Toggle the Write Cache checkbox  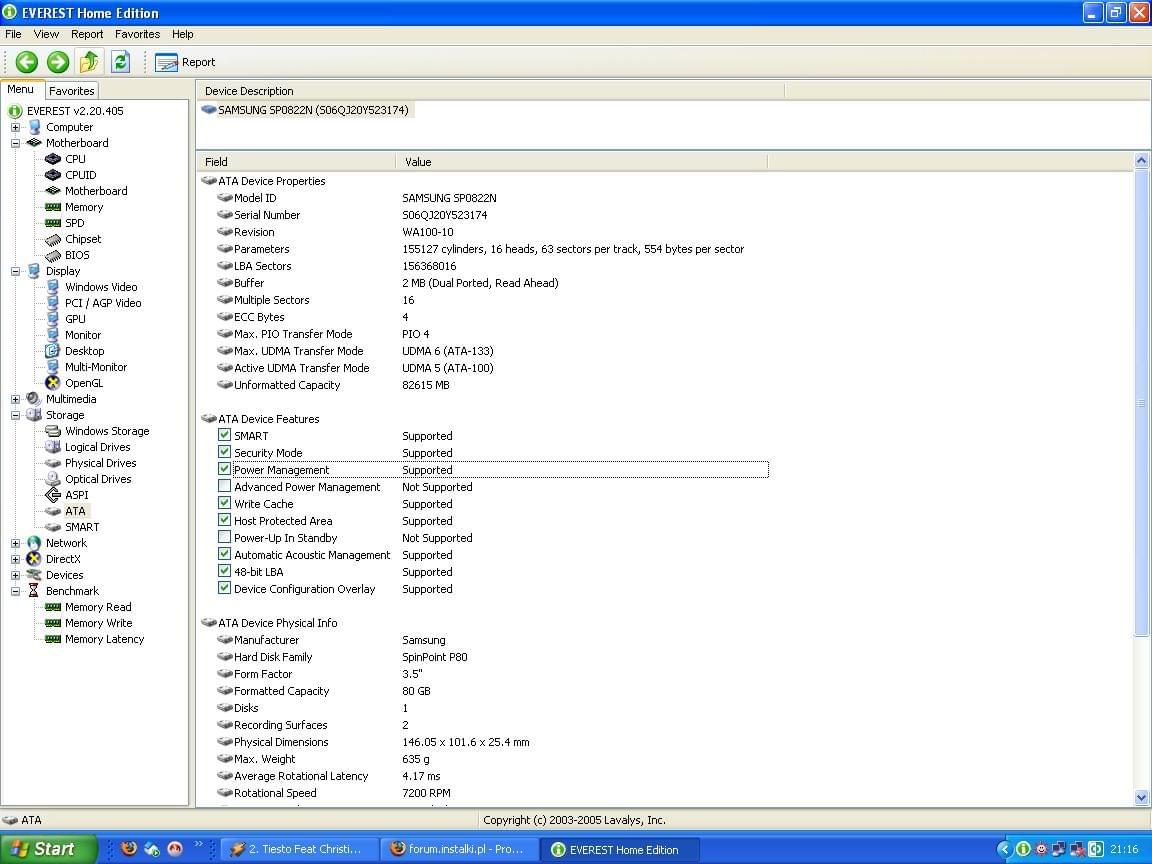tap(224, 503)
